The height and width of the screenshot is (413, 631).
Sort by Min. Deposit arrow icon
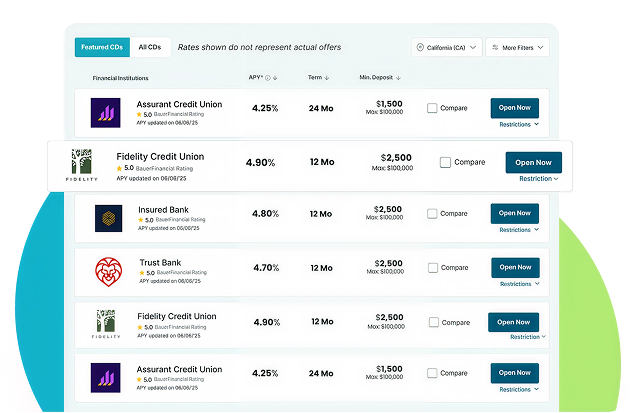[x=398, y=78]
